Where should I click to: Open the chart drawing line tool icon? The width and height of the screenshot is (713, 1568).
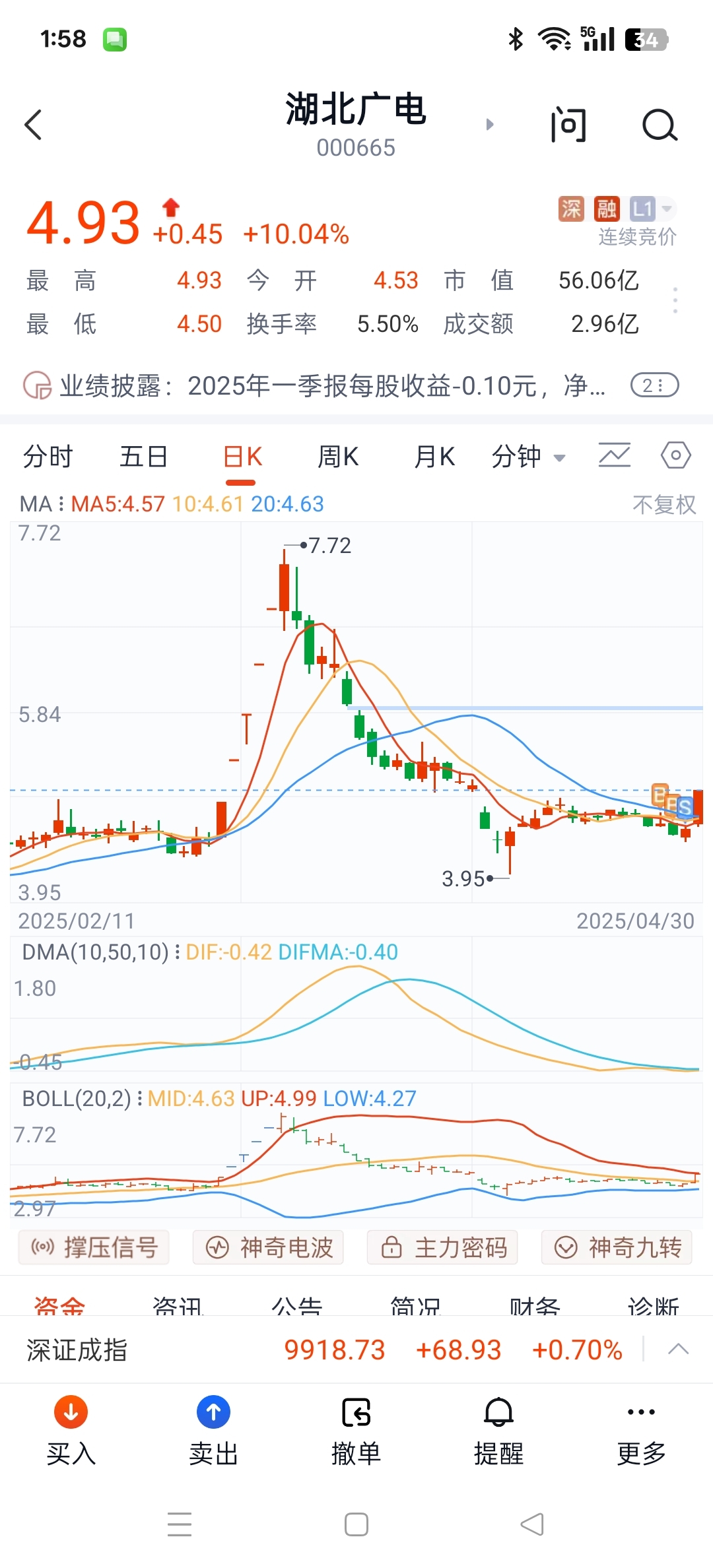point(615,455)
